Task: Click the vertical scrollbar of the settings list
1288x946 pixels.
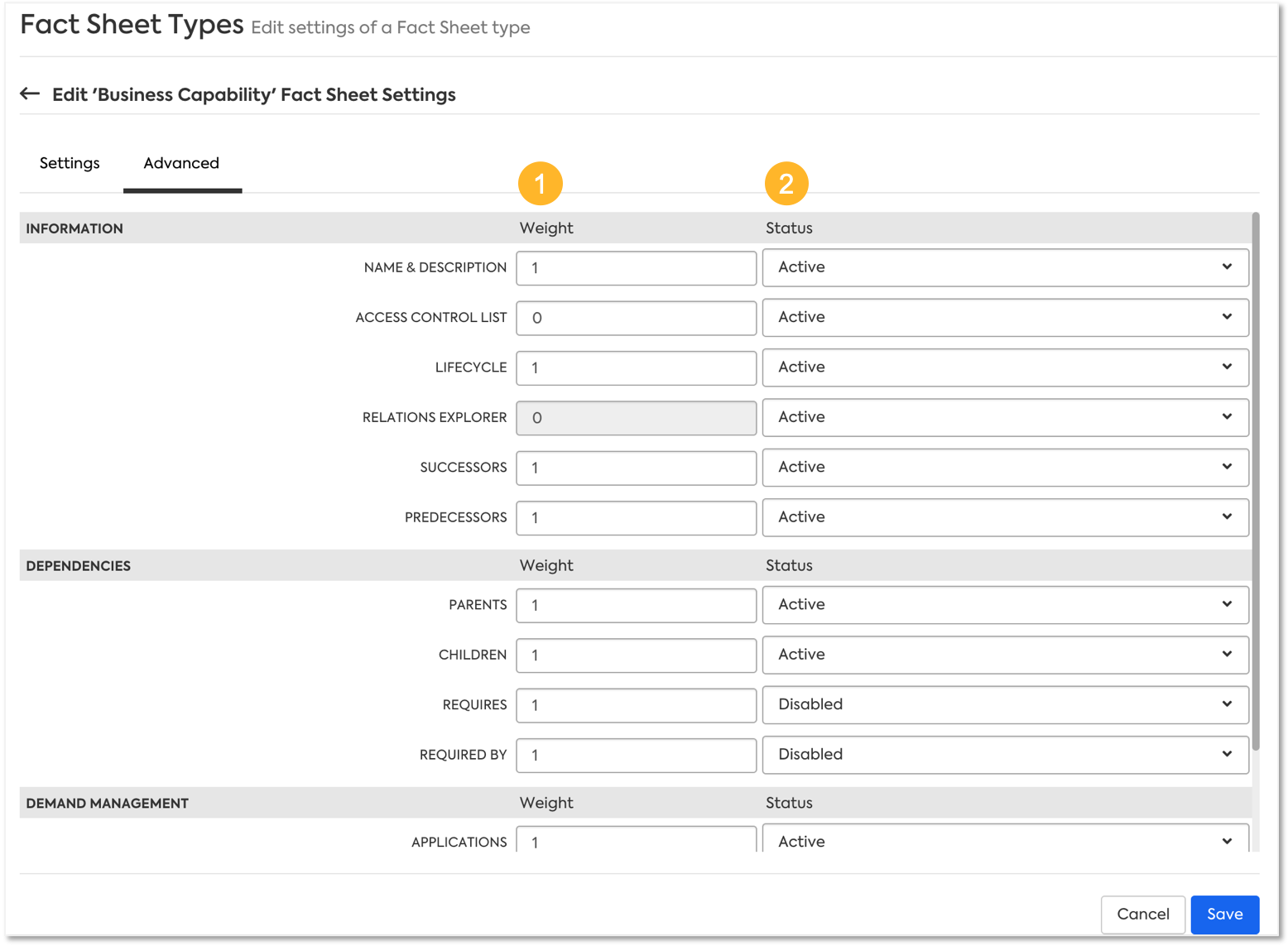Action: point(1256,482)
